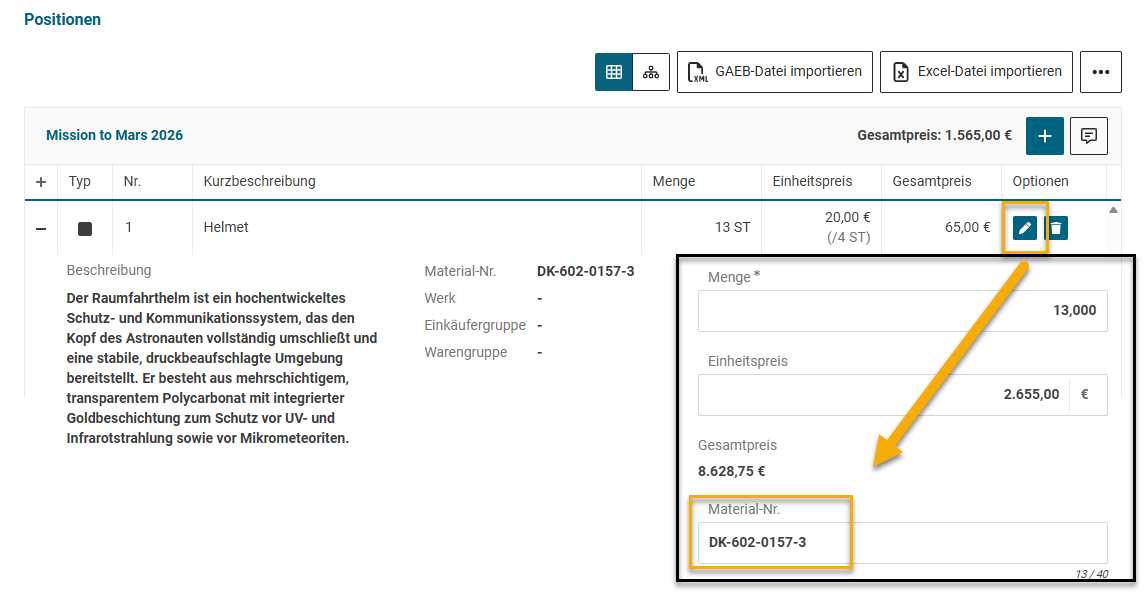
Task: Expand all rows via header plus
Action: (41, 182)
